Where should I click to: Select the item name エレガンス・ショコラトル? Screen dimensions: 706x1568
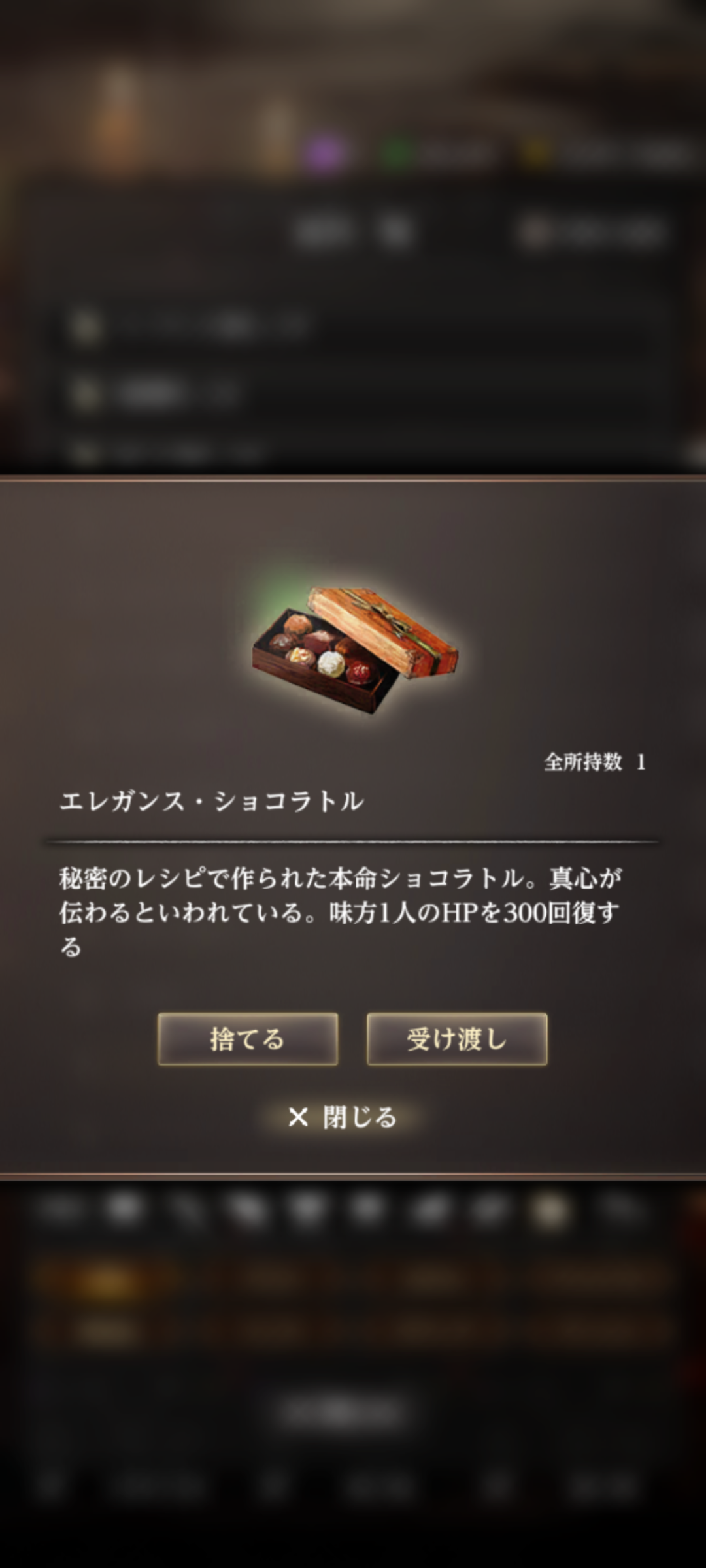[212, 801]
